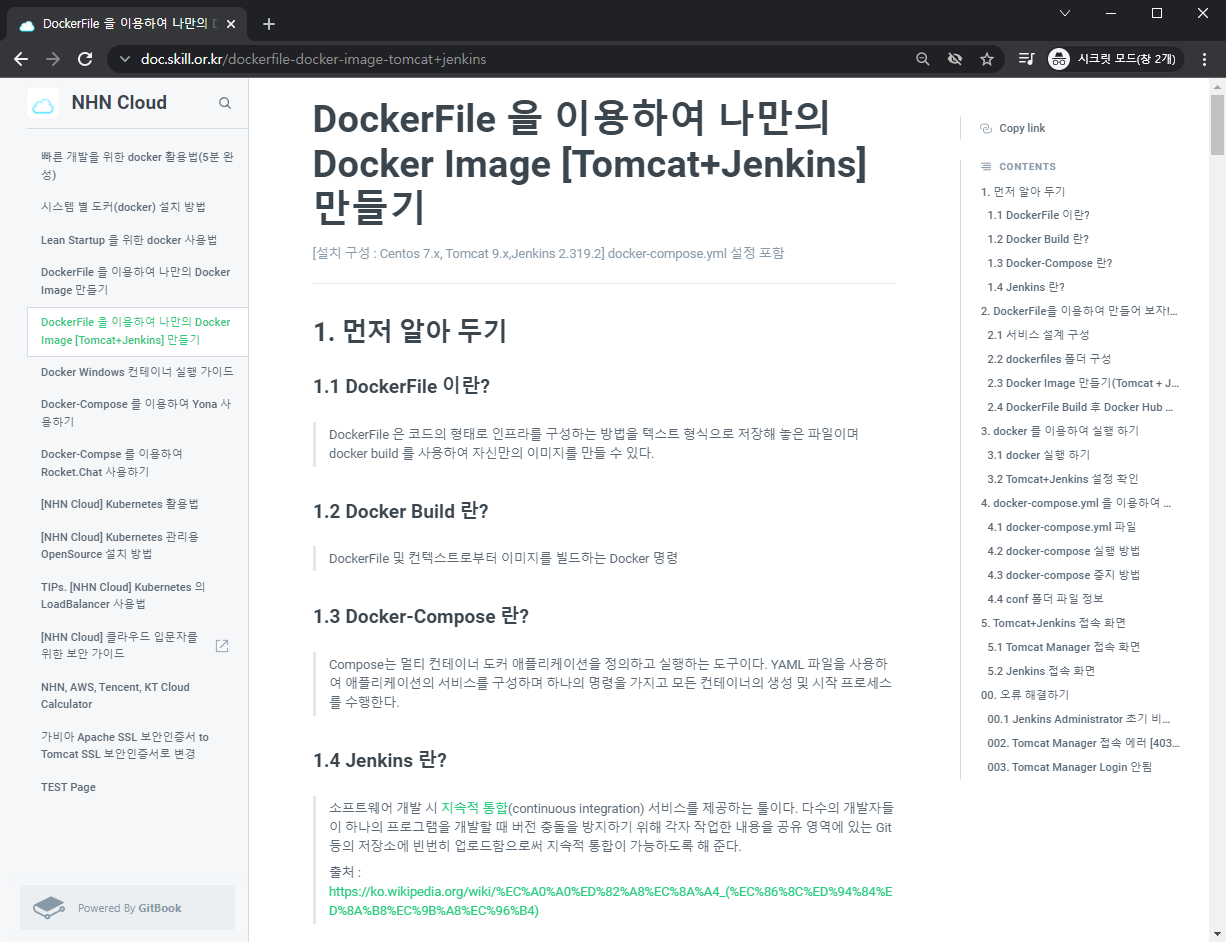The width and height of the screenshot is (1226, 942).
Task: Open 'Kubernetes 관리용 OpenSource 설치 방법' page
Action: tap(138, 545)
